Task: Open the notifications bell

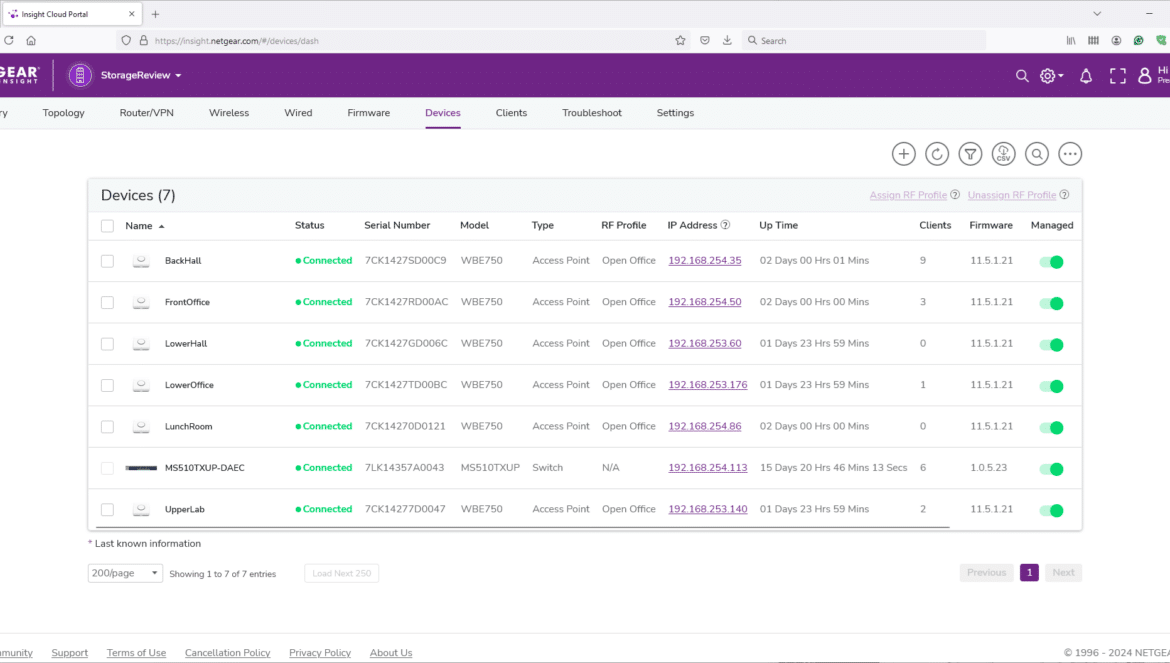Action: click(x=1086, y=75)
